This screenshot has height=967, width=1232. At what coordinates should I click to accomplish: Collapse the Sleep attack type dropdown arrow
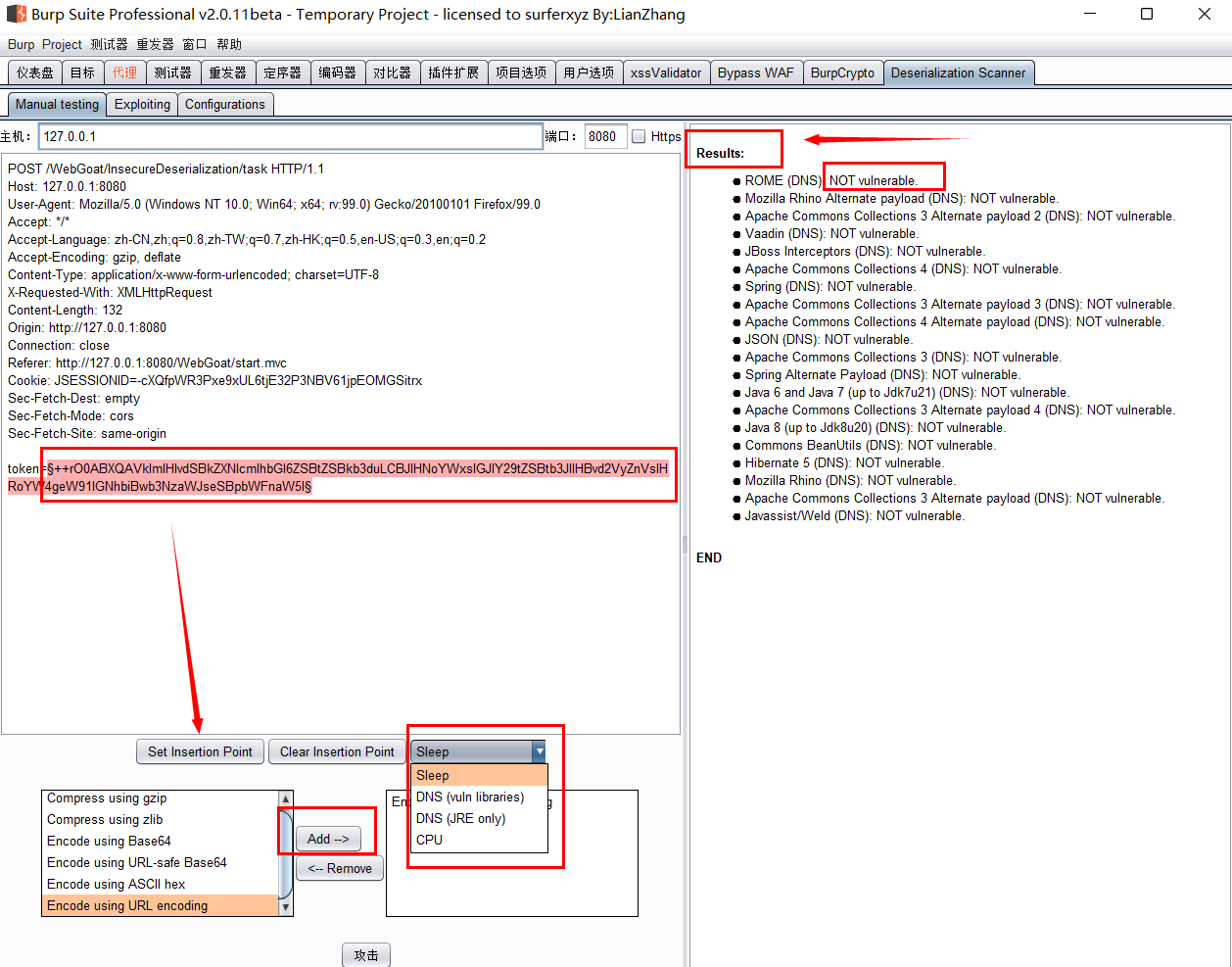[x=539, y=751]
